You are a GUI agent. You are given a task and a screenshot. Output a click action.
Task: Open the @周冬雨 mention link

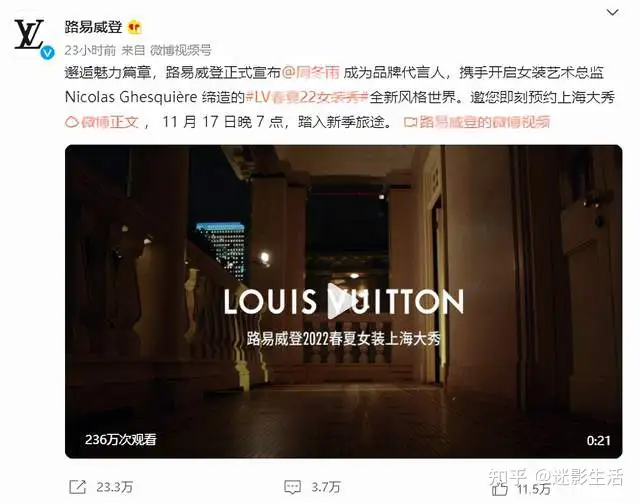coord(311,73)
